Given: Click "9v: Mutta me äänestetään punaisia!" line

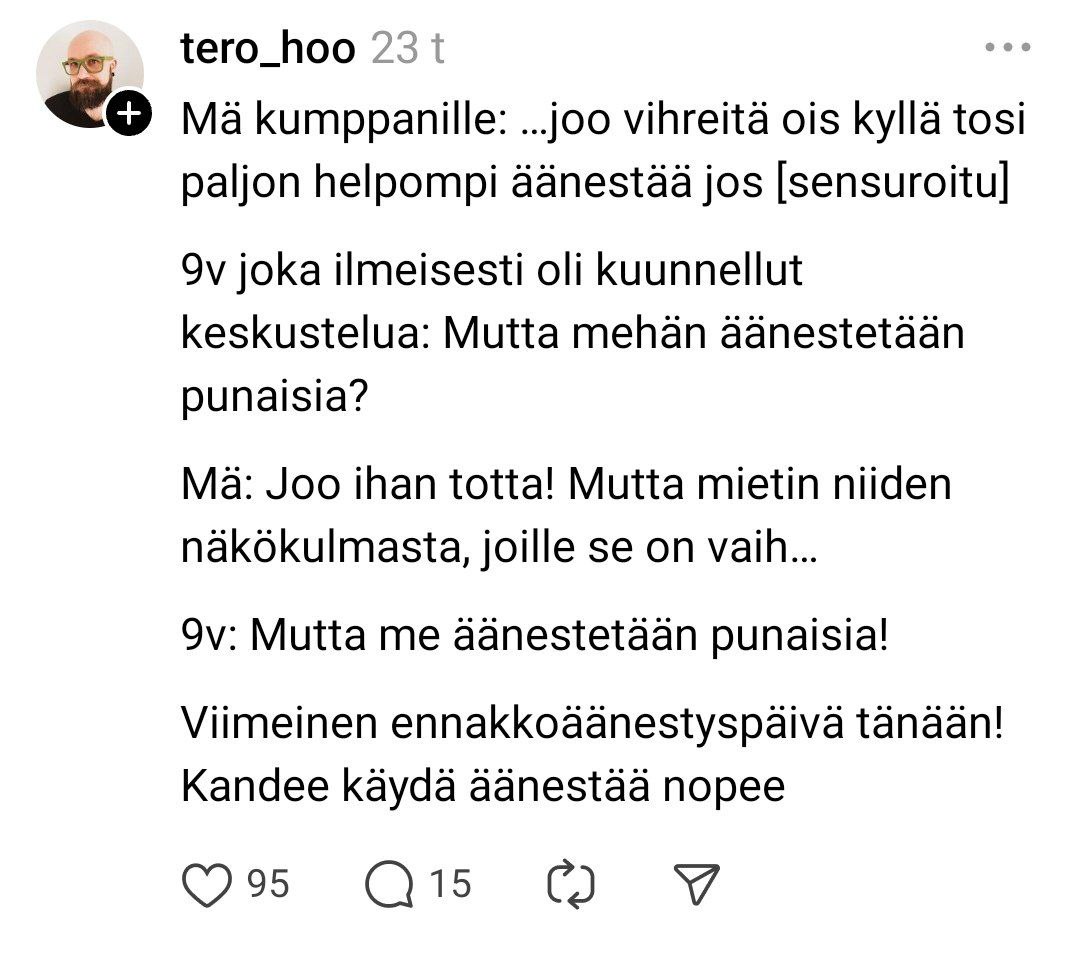Looking at the screenshot, I should click(x=534, y=635).
